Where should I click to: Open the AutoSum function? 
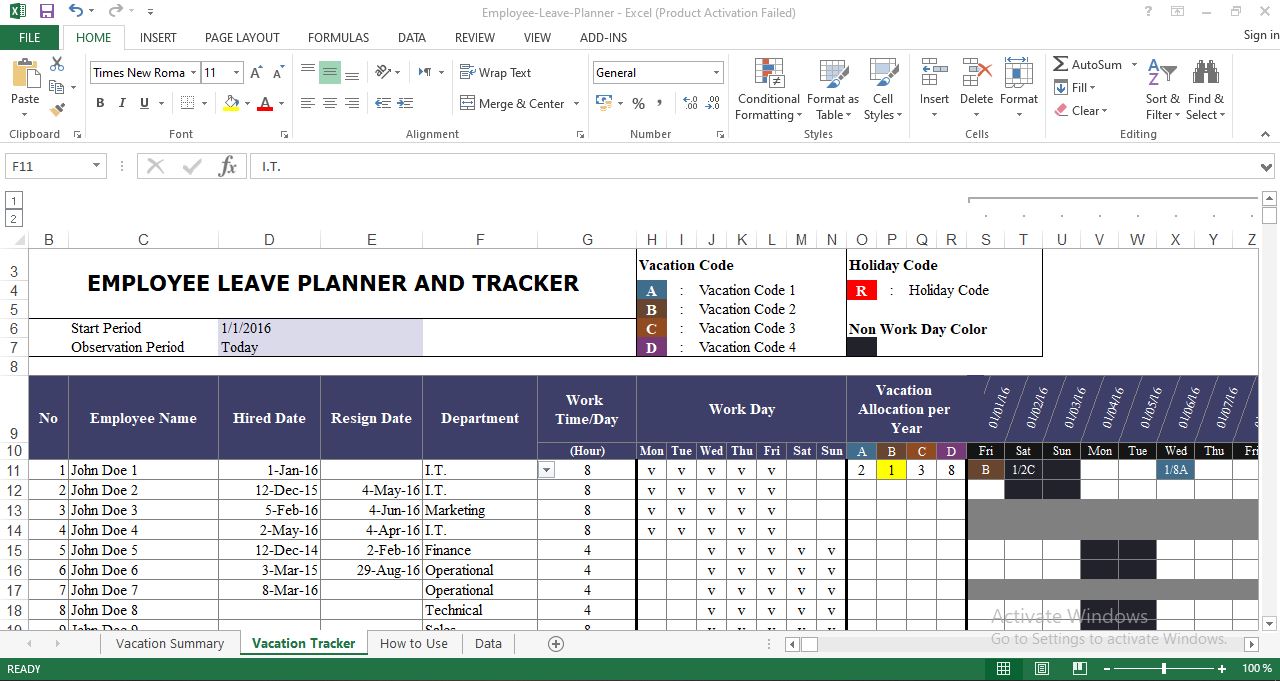(1089, 63)
